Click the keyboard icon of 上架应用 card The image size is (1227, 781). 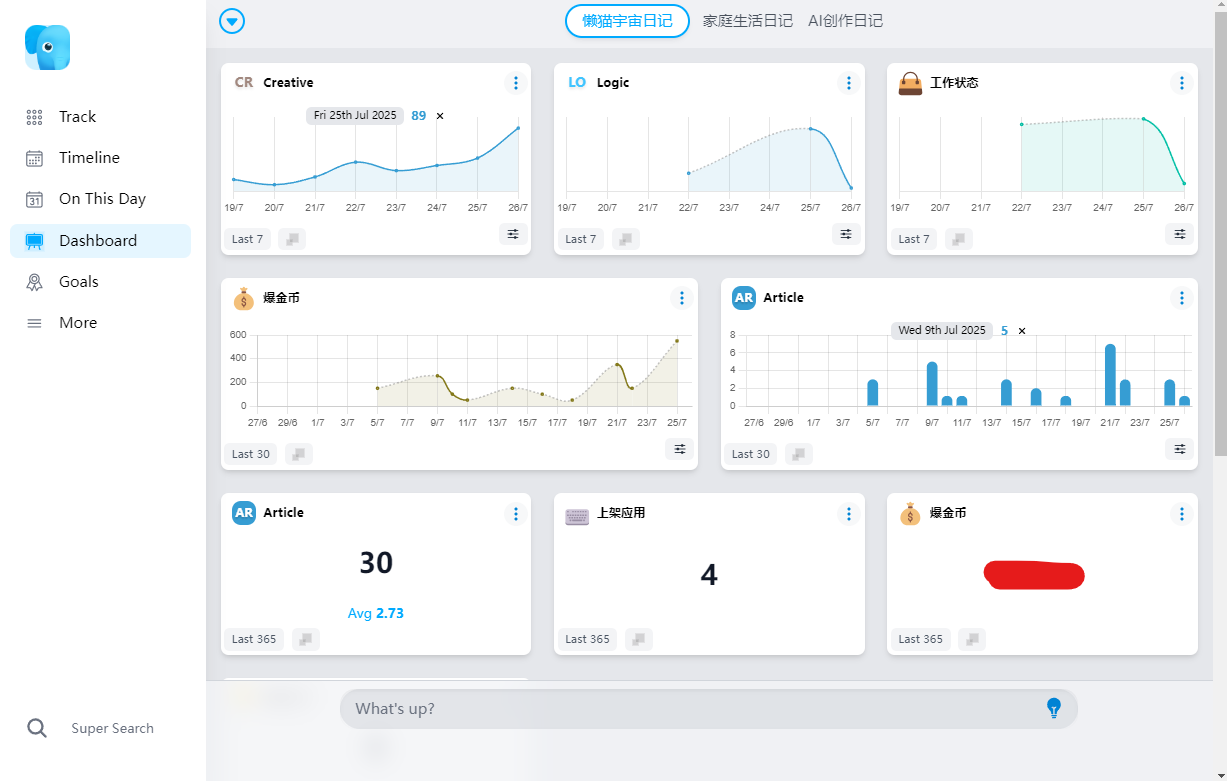point(577,516)
